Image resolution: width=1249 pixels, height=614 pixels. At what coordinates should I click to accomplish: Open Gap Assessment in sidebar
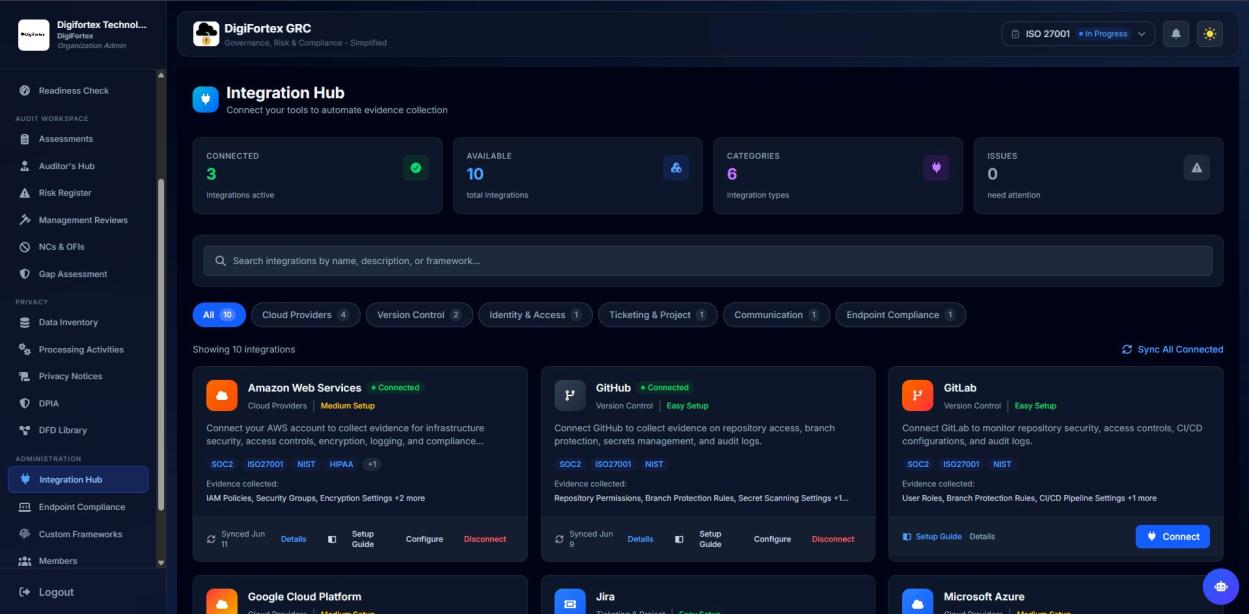(x=78, y=274)
